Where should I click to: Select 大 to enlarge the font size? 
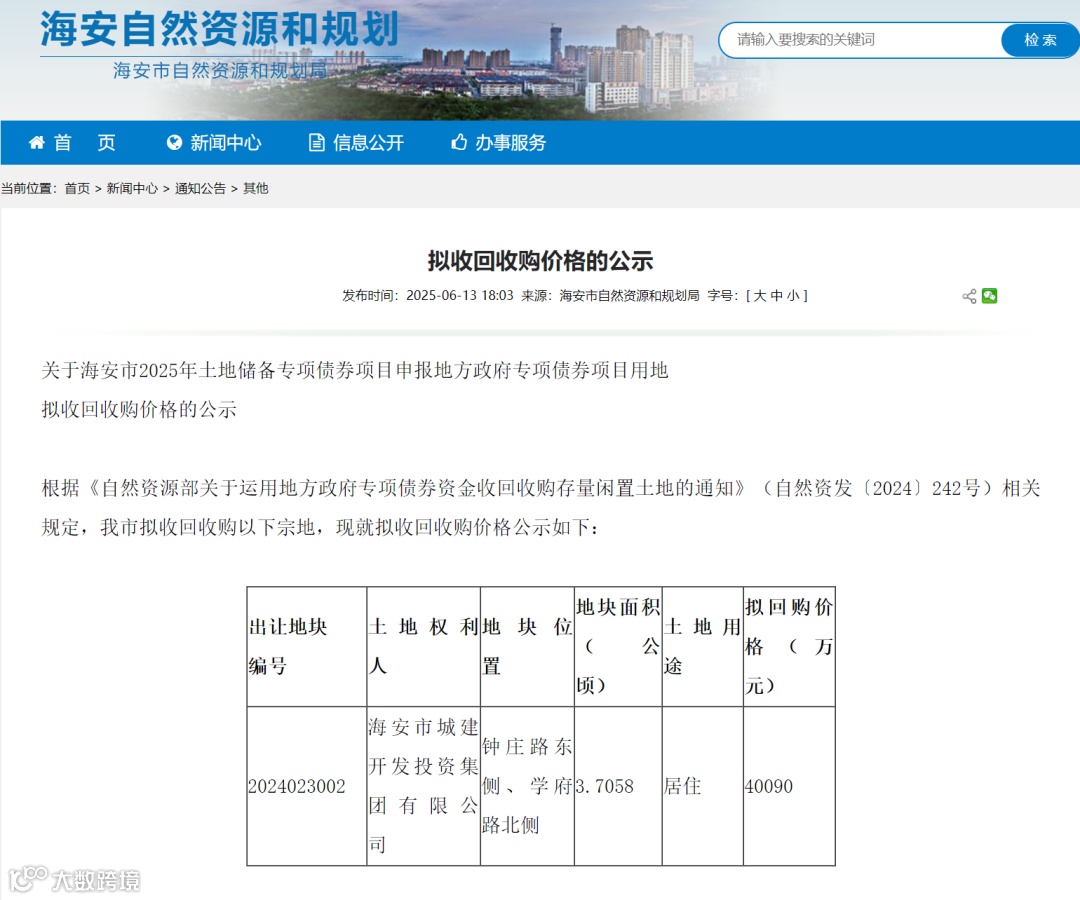[x=762, y=296]
